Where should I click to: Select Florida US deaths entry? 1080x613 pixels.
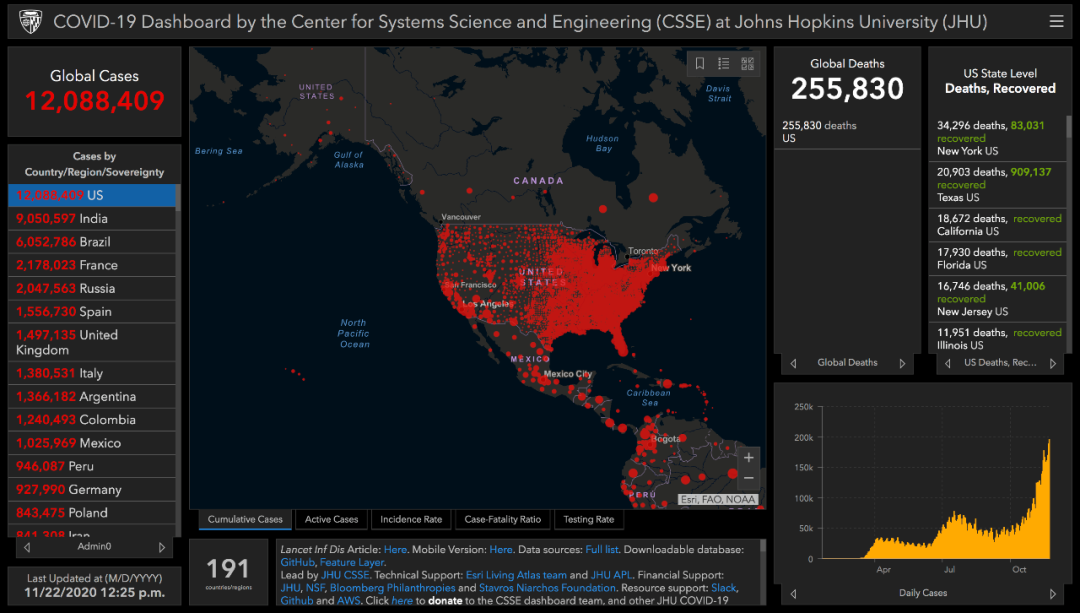(x=997, y=258)
